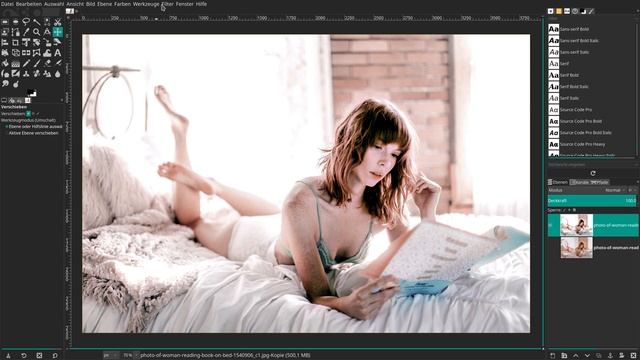
Task: Reset tool options to defaults
Action: (x=55, y=356)
